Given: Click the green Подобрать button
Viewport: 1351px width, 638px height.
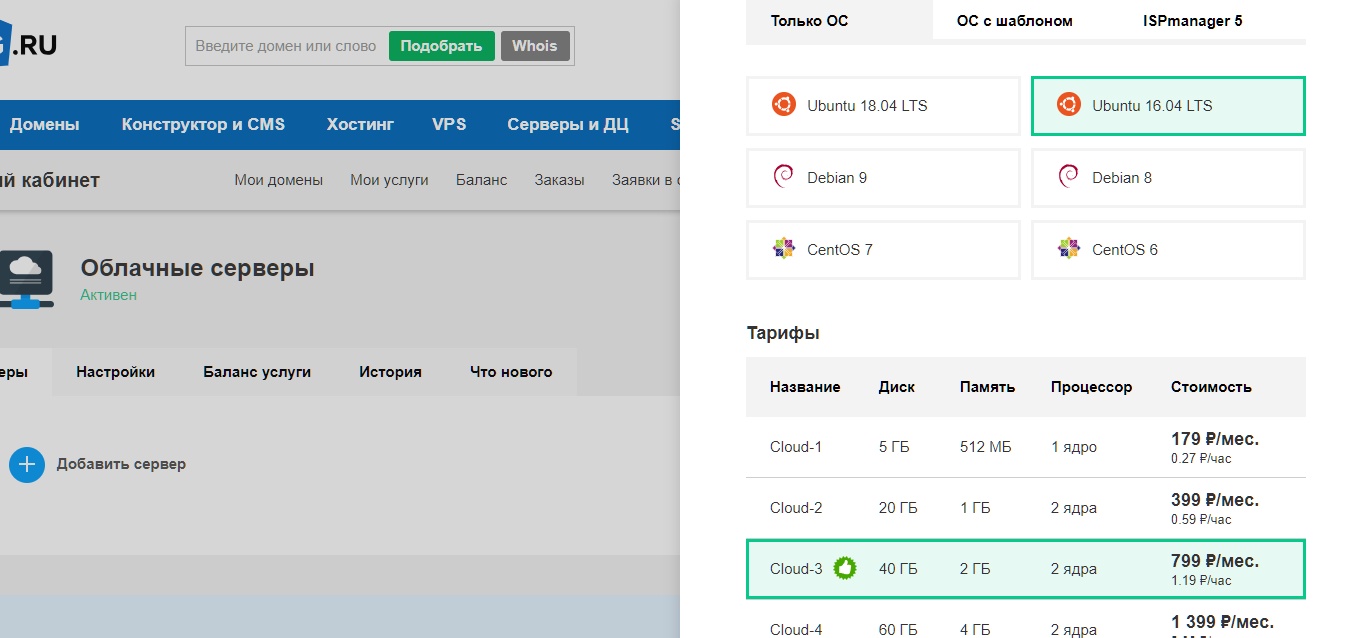Looking at the screenshot, I should click(441, 46).
